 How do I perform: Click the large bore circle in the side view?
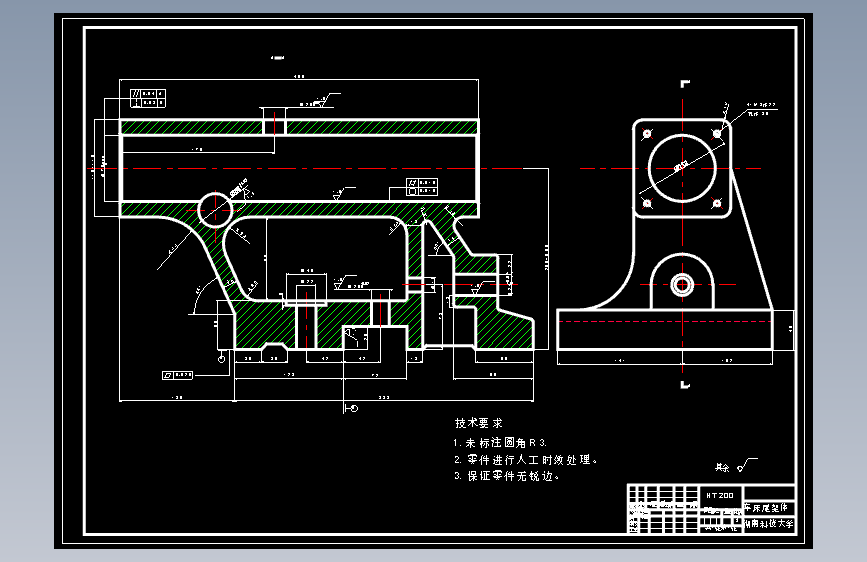(x=682, y=168)
